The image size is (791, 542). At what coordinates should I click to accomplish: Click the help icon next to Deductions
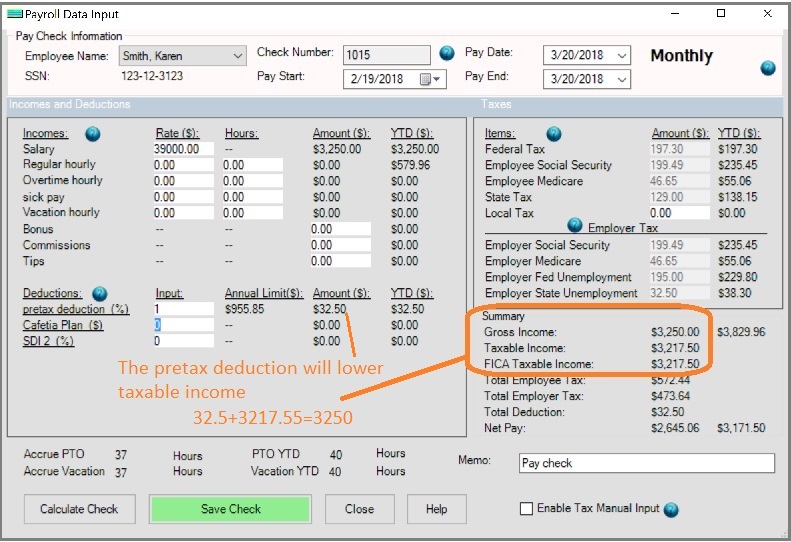click(100, 293)
